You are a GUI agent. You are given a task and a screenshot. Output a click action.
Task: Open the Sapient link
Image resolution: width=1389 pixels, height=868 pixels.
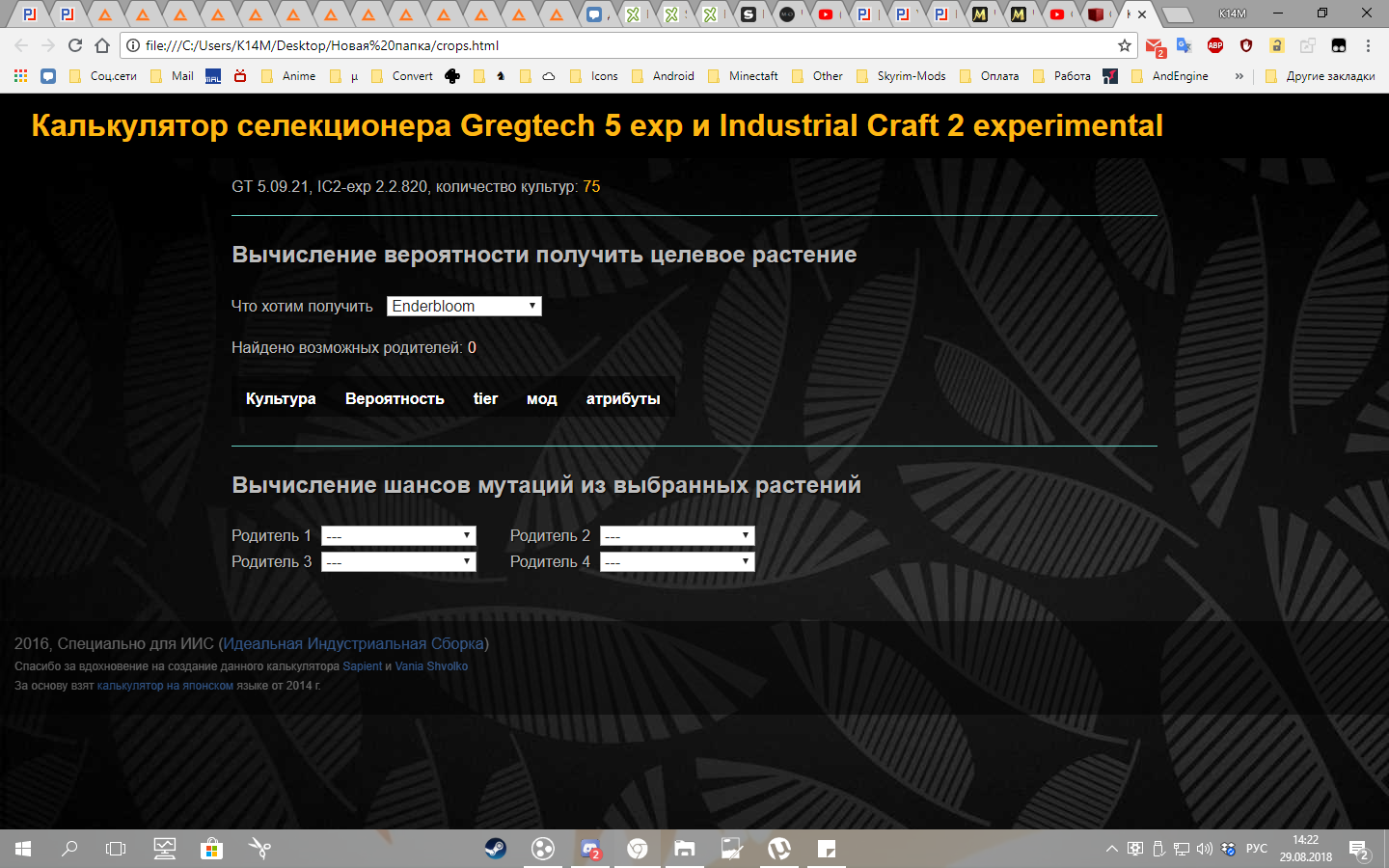click(x=363, y=666)
